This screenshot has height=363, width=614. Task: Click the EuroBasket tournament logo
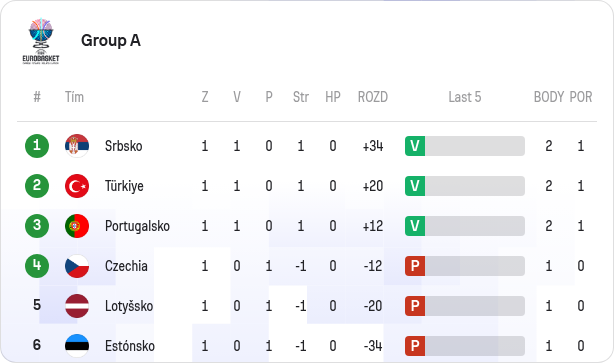[x=41, y=41]
